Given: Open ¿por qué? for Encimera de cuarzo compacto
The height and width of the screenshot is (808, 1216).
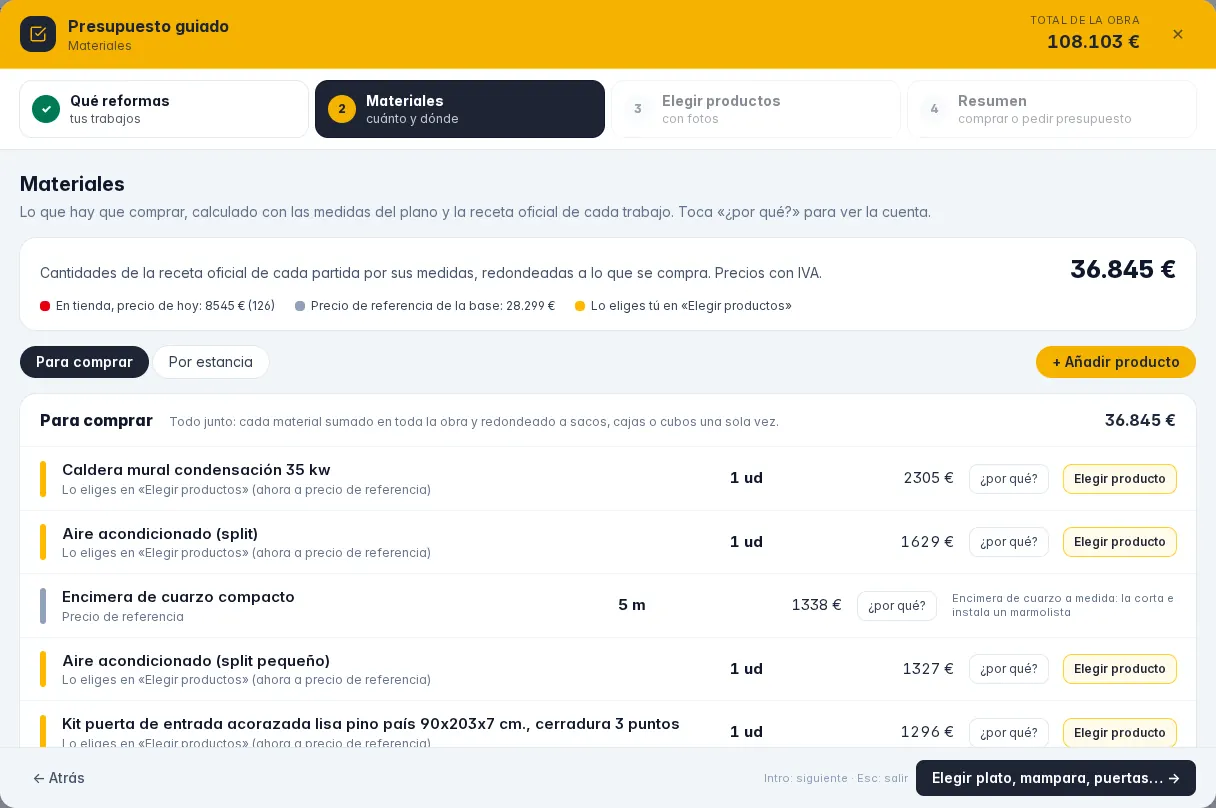Looking at the screenshot, I should (897, 606).
